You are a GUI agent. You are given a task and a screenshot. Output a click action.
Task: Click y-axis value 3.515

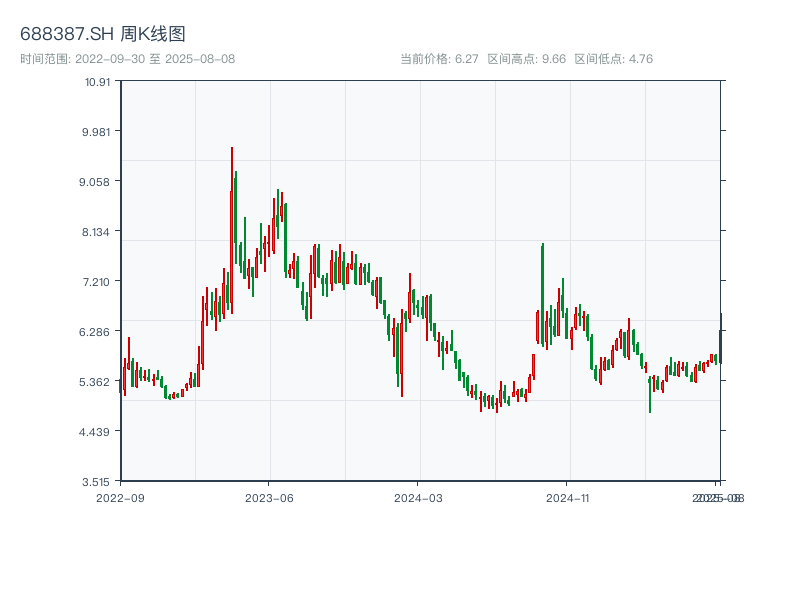pos(96,482)
